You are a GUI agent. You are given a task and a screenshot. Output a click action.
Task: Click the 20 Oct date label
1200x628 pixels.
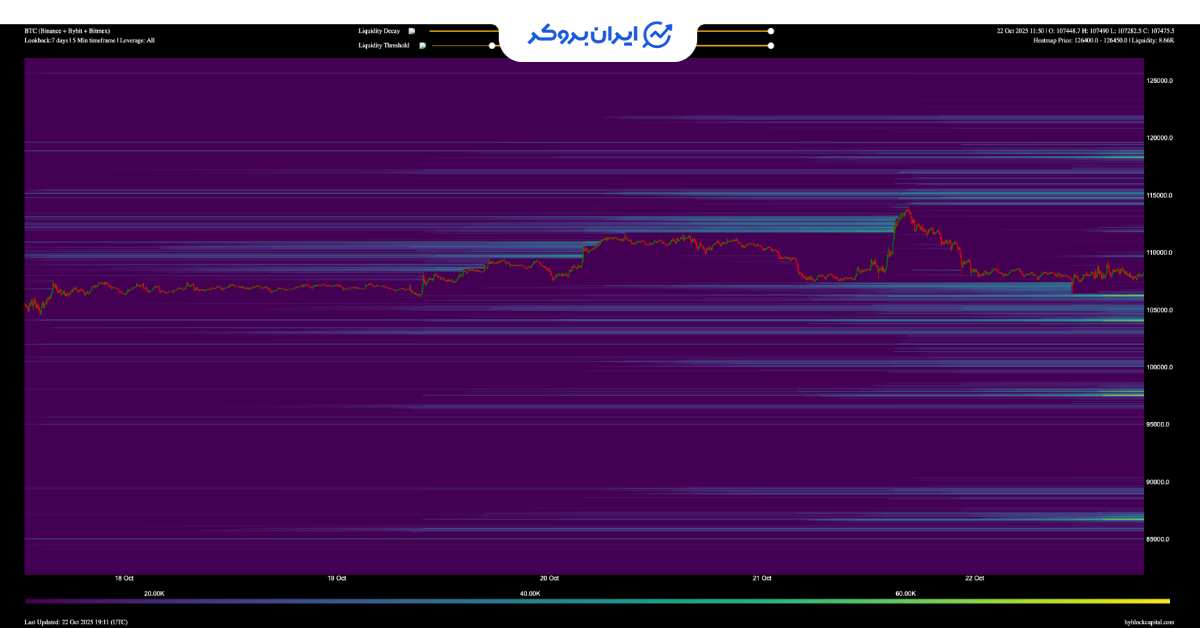coord(549,578)
